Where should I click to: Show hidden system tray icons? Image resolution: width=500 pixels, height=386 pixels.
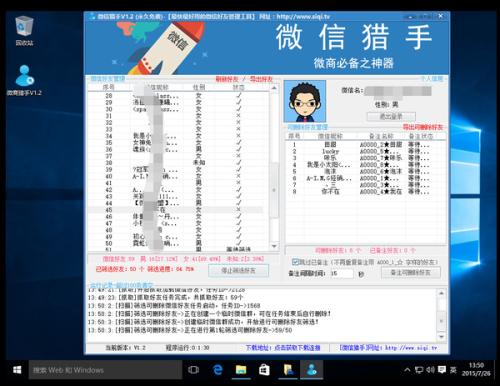407,370
